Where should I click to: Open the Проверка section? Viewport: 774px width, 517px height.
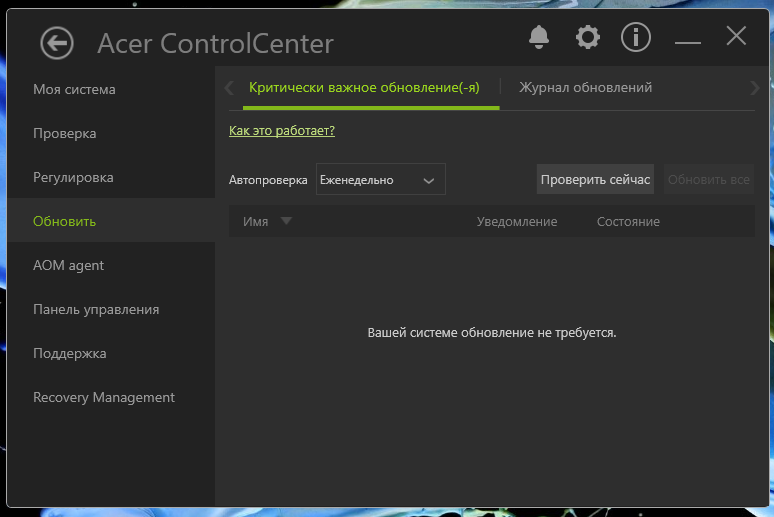(x=111, y=133)
